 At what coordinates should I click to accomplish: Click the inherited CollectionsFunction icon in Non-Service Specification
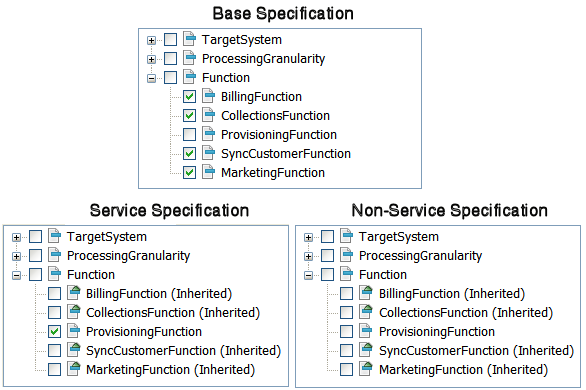(x=366, y=312)
